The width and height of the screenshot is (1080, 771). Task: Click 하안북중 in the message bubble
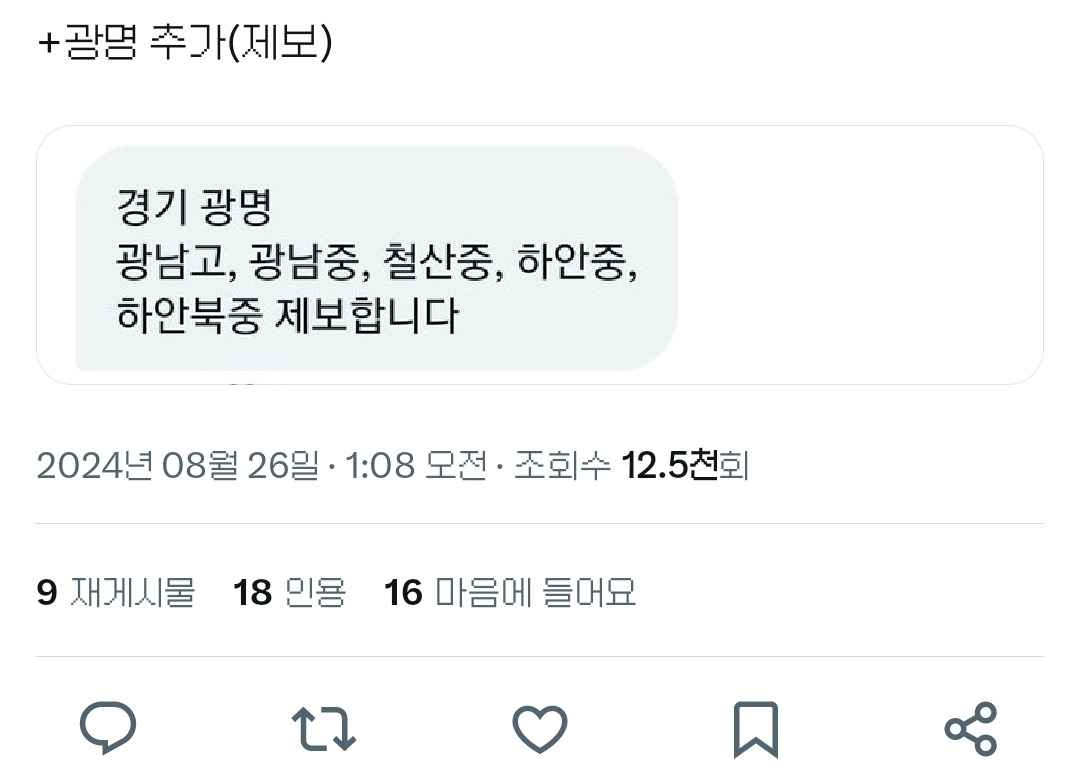pos(189,317)
